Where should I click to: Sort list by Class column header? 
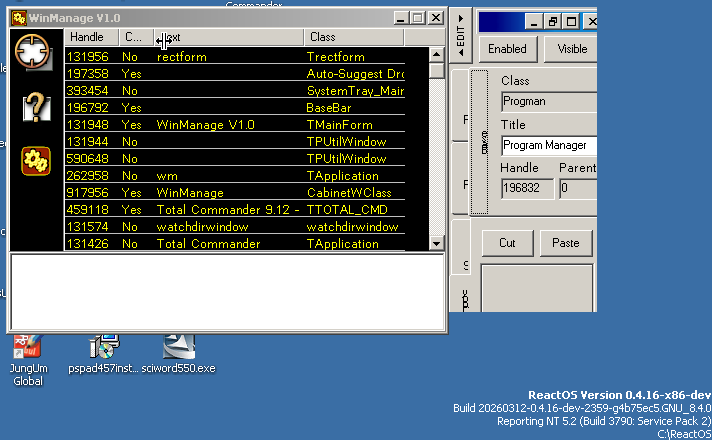pos(354,37)
